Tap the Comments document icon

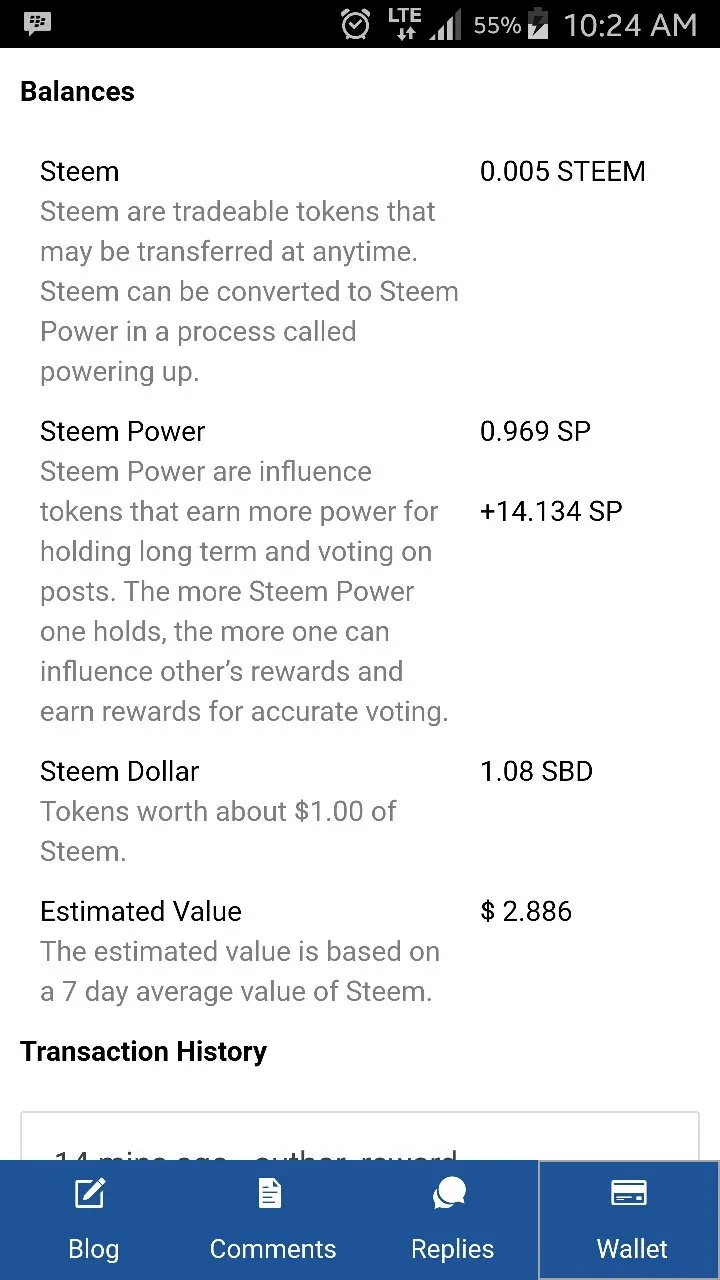pyautogui.click(x=270, y=1193)
